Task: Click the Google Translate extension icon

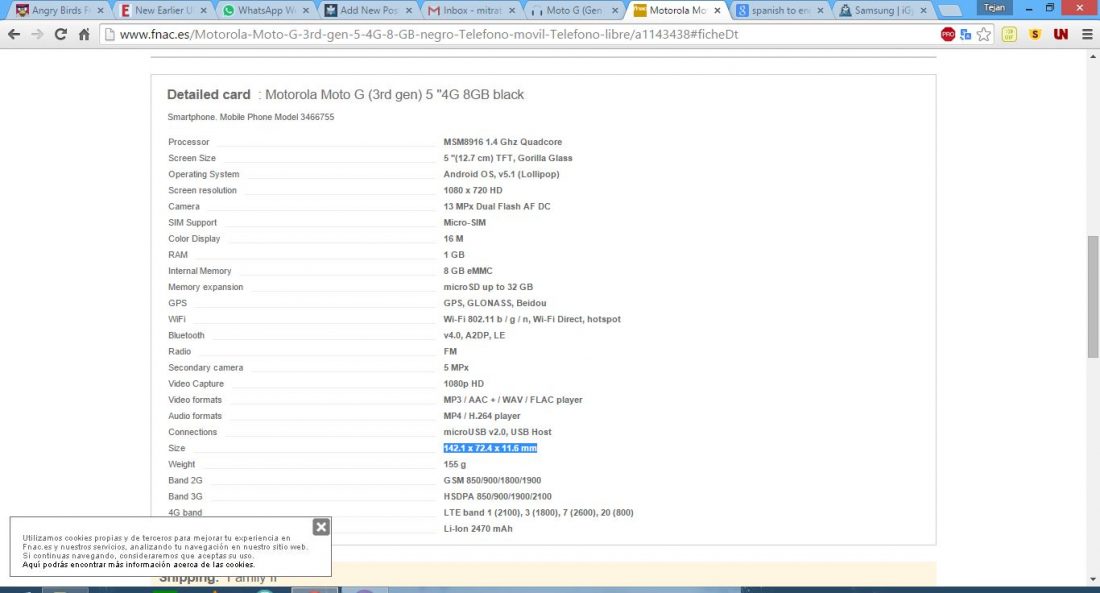Action: 966,34
